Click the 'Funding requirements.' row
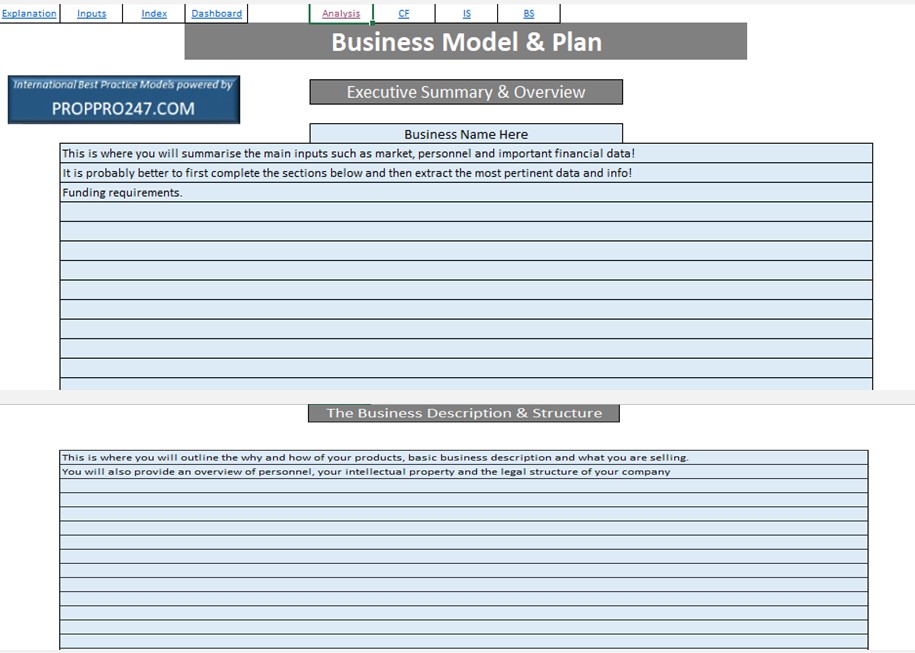The width and height of the screenshot is (915, 653). coord(466,193)
